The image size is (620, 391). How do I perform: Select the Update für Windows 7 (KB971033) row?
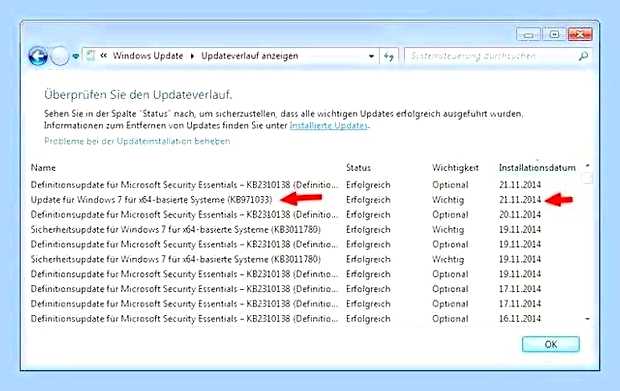pyautogui.click(x=305, y=200)
